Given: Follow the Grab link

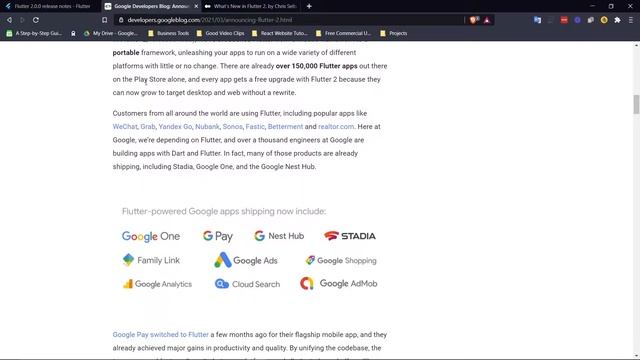Looking at the screenshot, I should click(148, 127).
